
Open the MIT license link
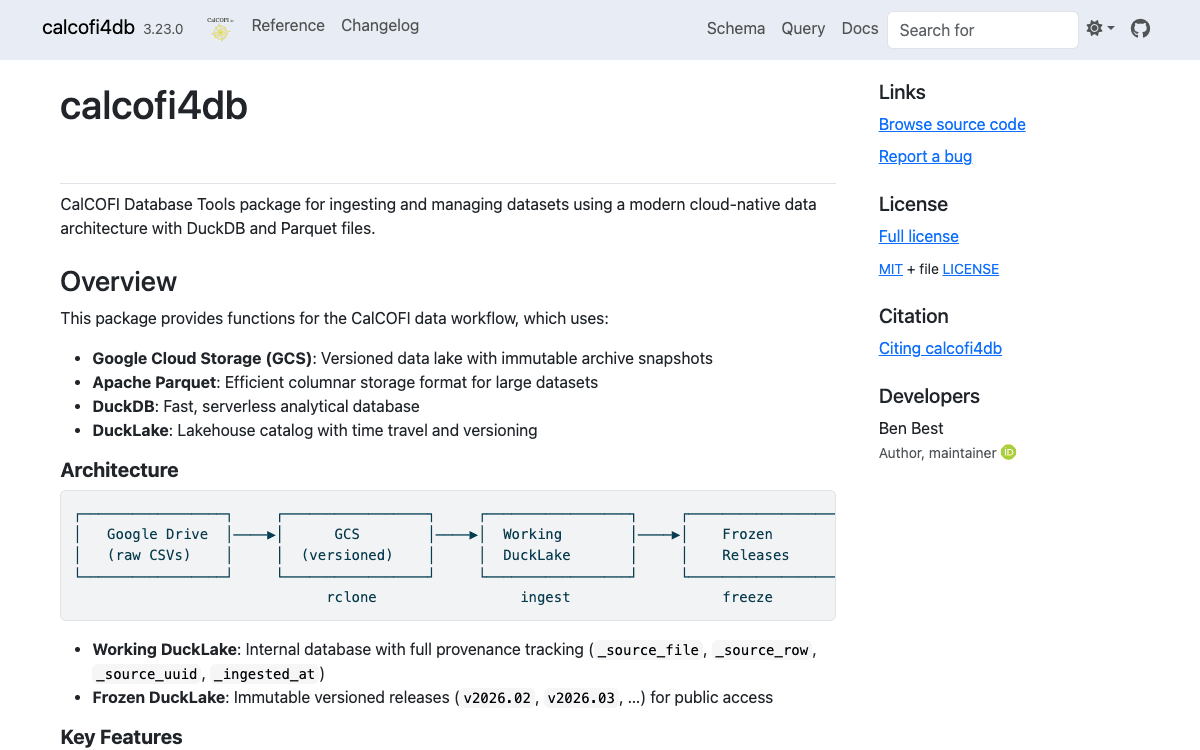pos(891,269)
